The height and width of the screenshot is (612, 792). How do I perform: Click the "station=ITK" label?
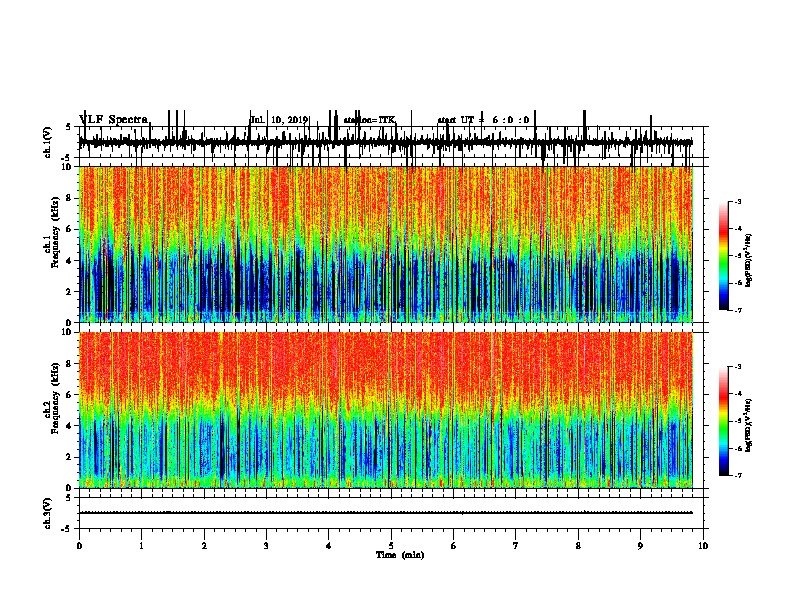[x=370, y=120]
